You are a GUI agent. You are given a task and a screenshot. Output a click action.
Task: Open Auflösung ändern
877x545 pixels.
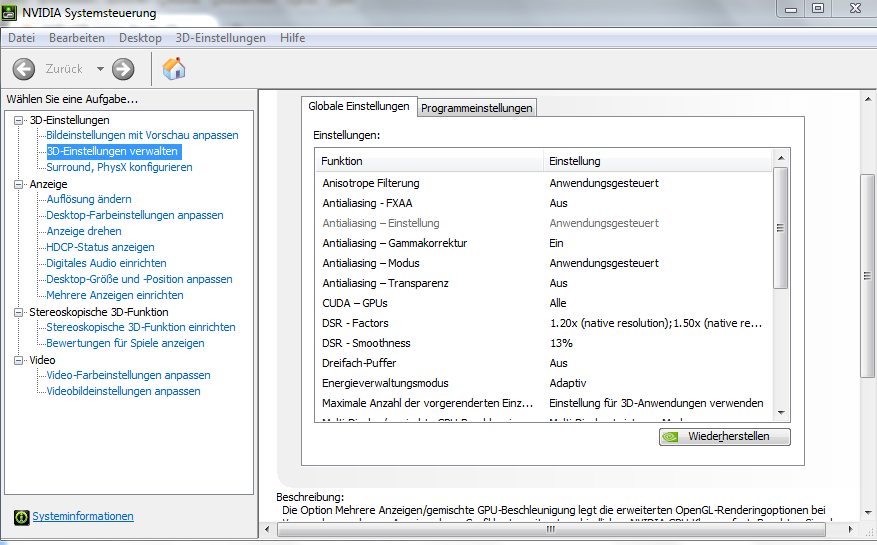89,199
